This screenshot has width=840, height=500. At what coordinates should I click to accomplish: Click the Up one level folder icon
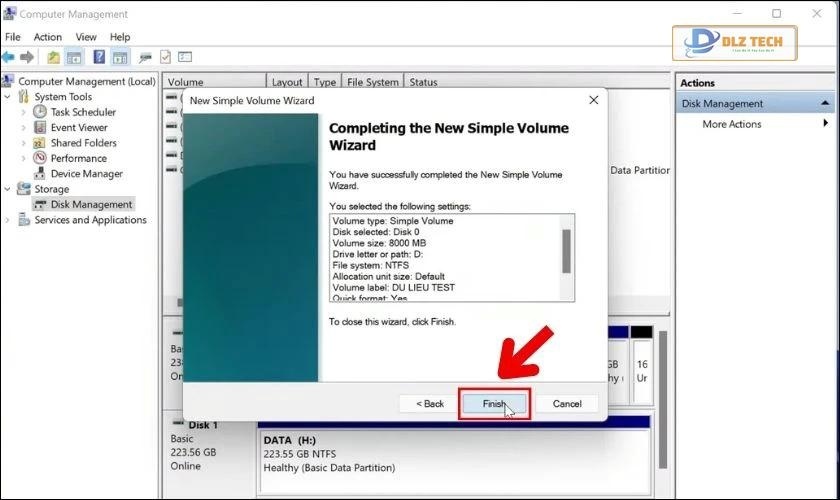pyautogui.click(x=53, y=57)
